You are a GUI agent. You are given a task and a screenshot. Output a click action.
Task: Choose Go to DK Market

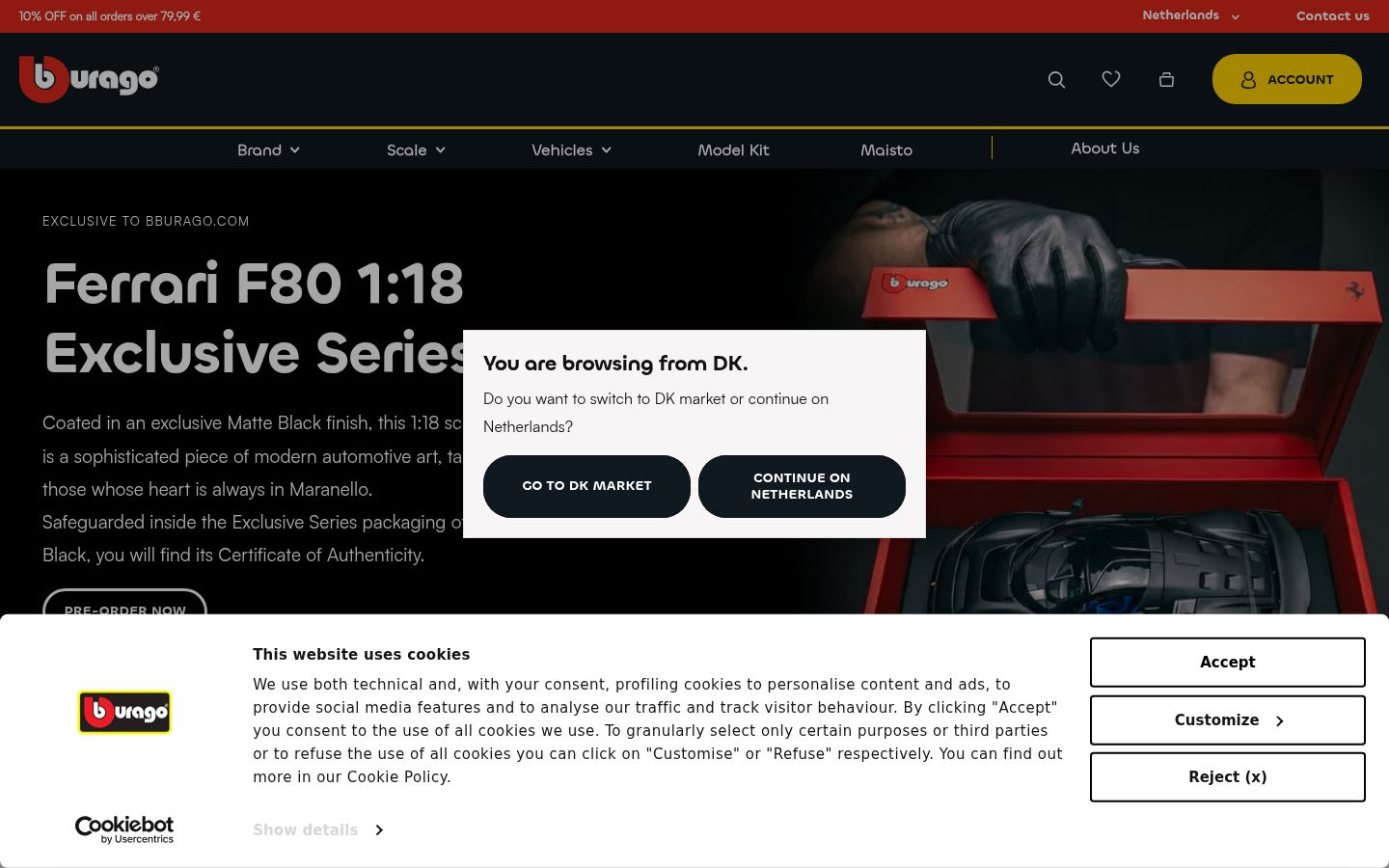coord(586,486)
